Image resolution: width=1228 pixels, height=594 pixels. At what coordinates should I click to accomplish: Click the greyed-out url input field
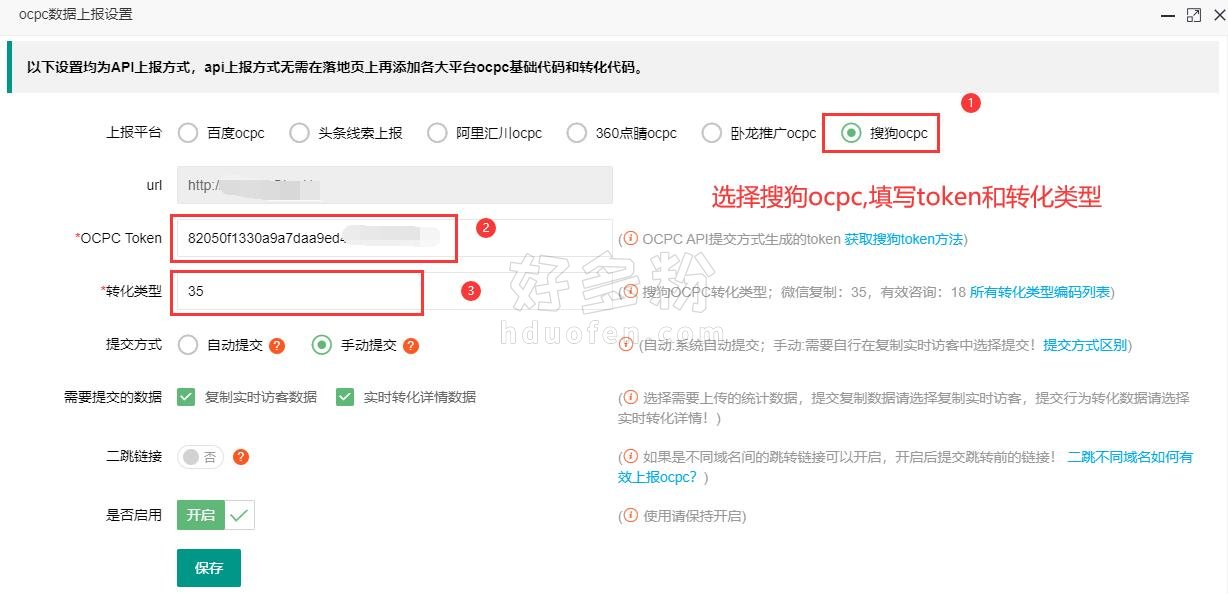[395, 185]
